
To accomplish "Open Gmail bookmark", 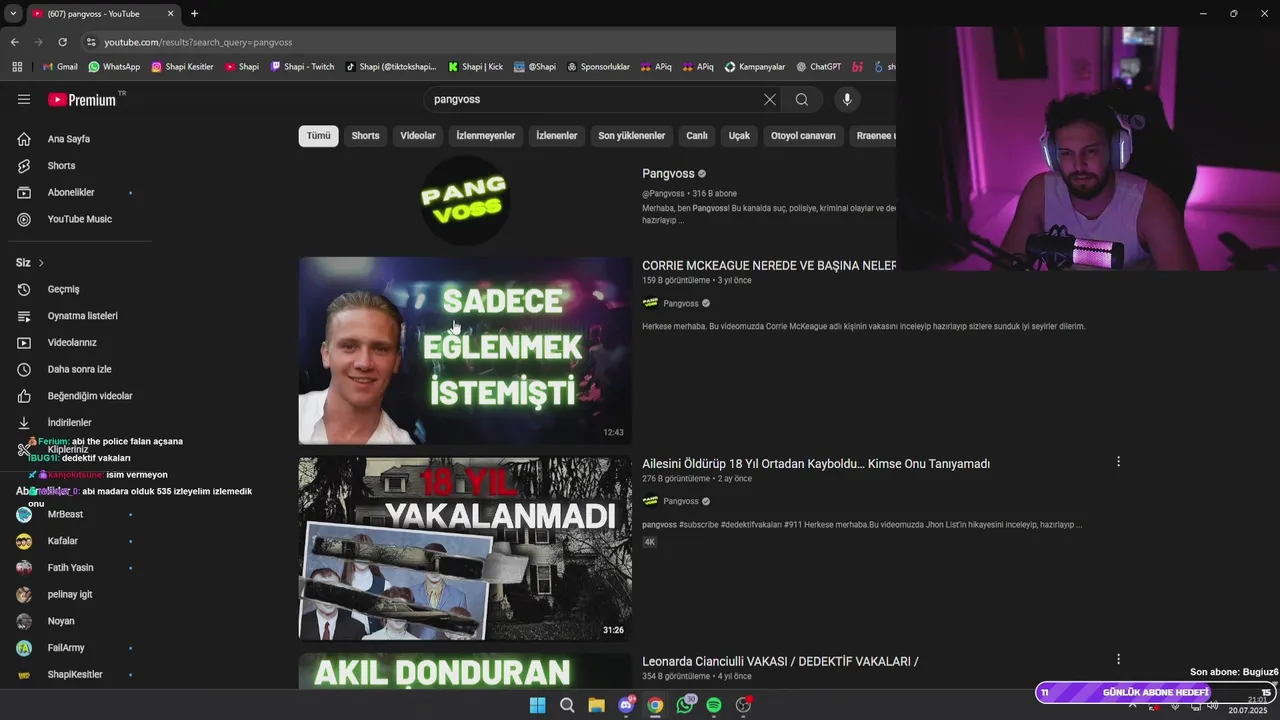I will click(x=59, y=67).
